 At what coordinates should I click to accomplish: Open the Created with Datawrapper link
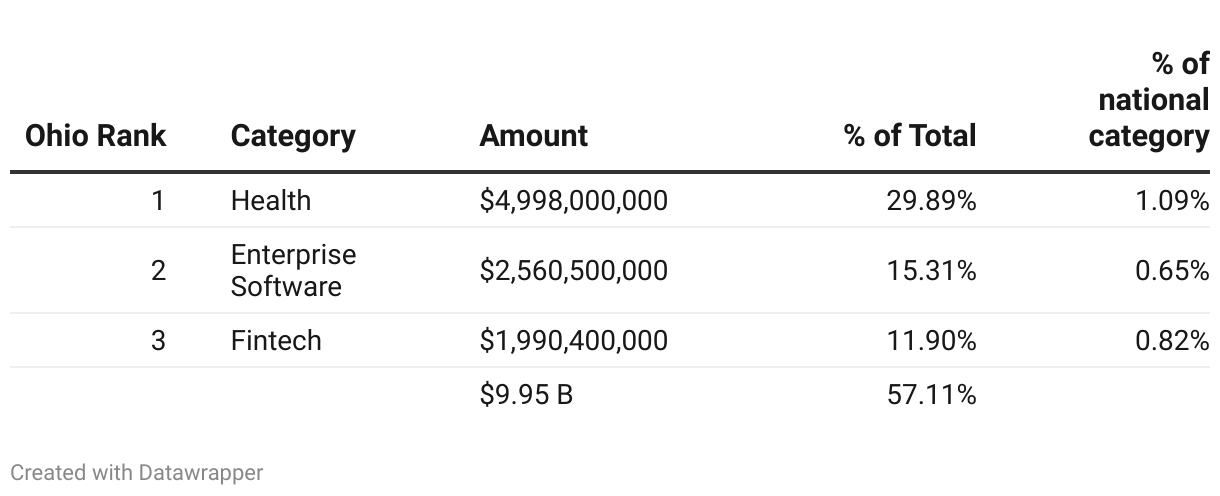(x=137, y=472)
